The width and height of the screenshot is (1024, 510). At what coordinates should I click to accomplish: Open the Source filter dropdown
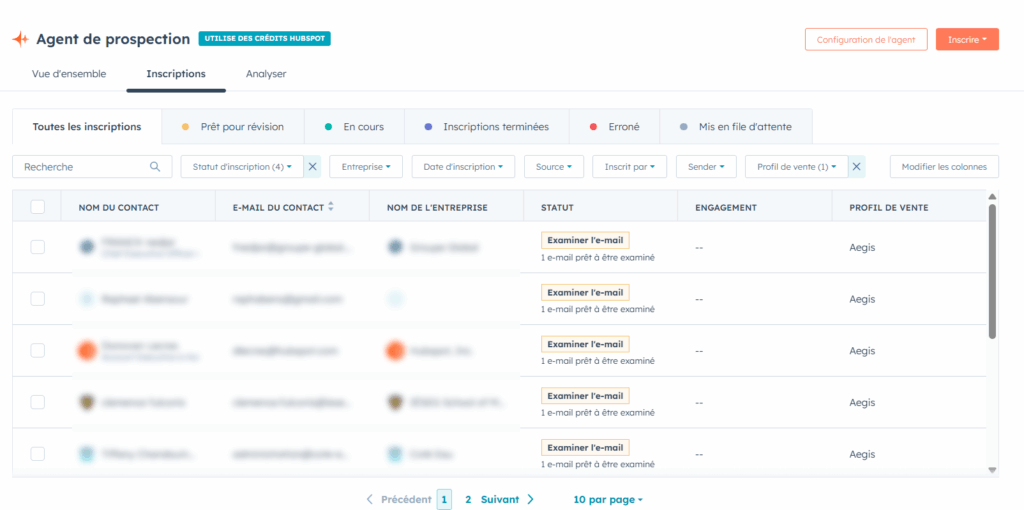point(554,167)
